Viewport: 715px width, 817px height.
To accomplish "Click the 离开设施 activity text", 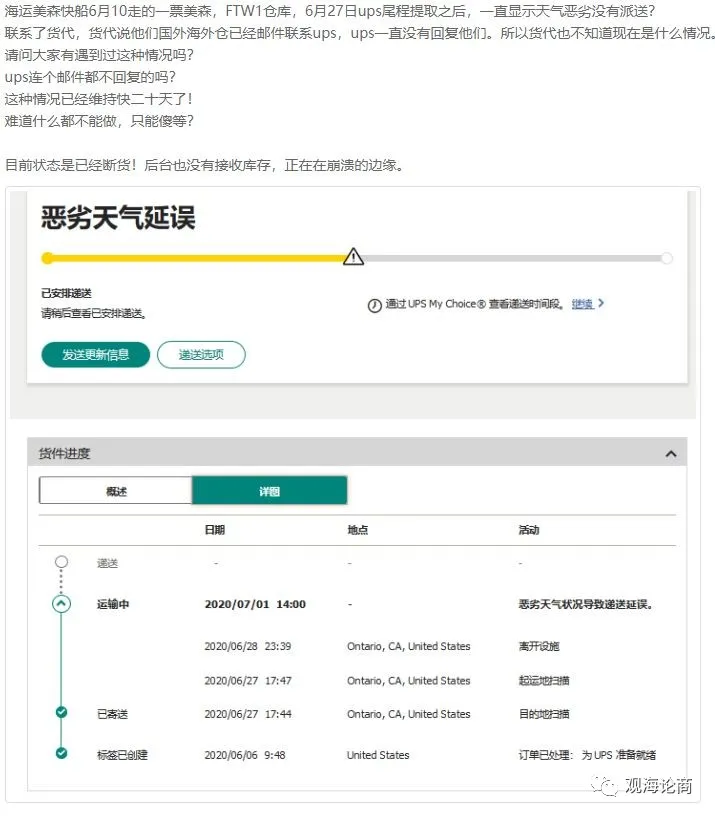I will (539, 646).
